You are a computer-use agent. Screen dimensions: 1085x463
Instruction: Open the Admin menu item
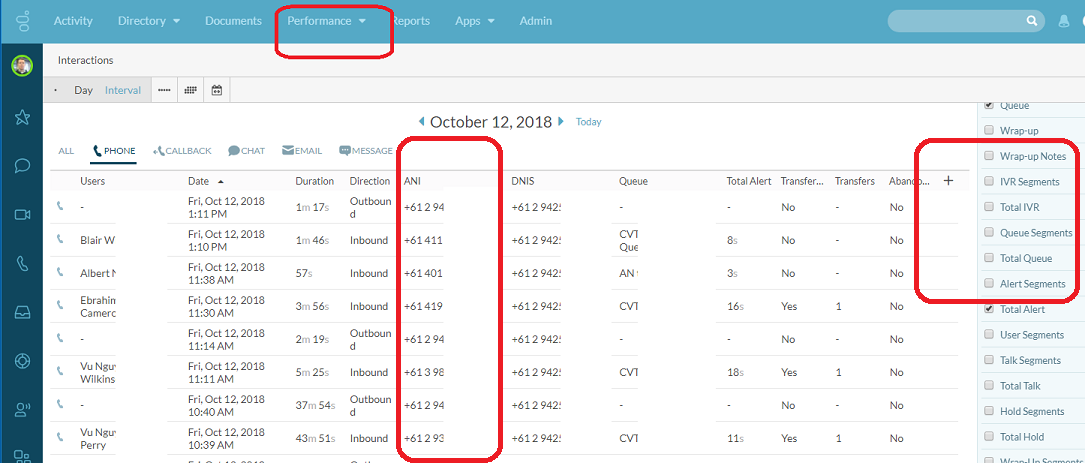point(536,21)
